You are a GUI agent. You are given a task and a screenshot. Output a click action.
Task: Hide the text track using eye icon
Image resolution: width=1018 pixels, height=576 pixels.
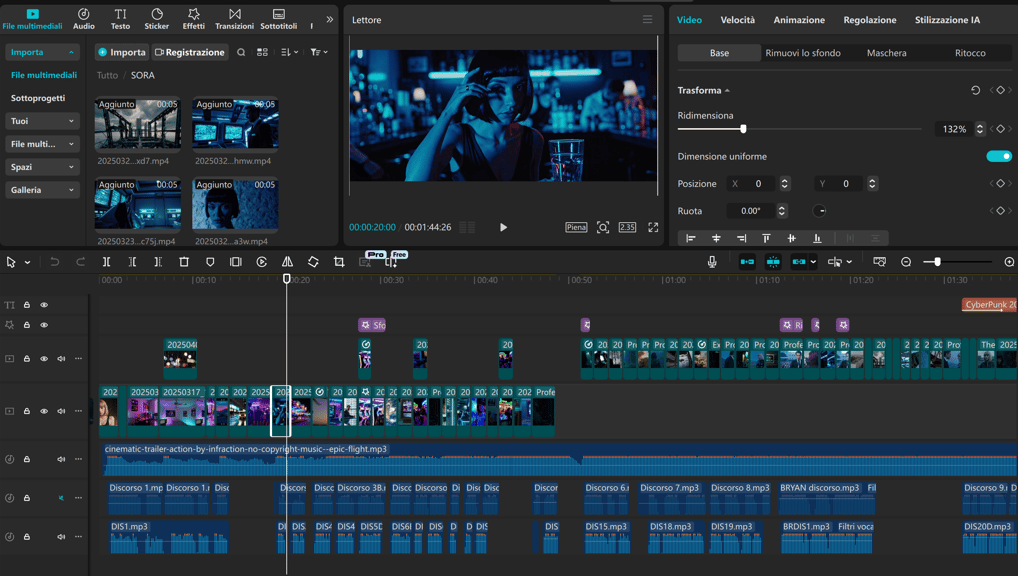(x=44, y=305)
